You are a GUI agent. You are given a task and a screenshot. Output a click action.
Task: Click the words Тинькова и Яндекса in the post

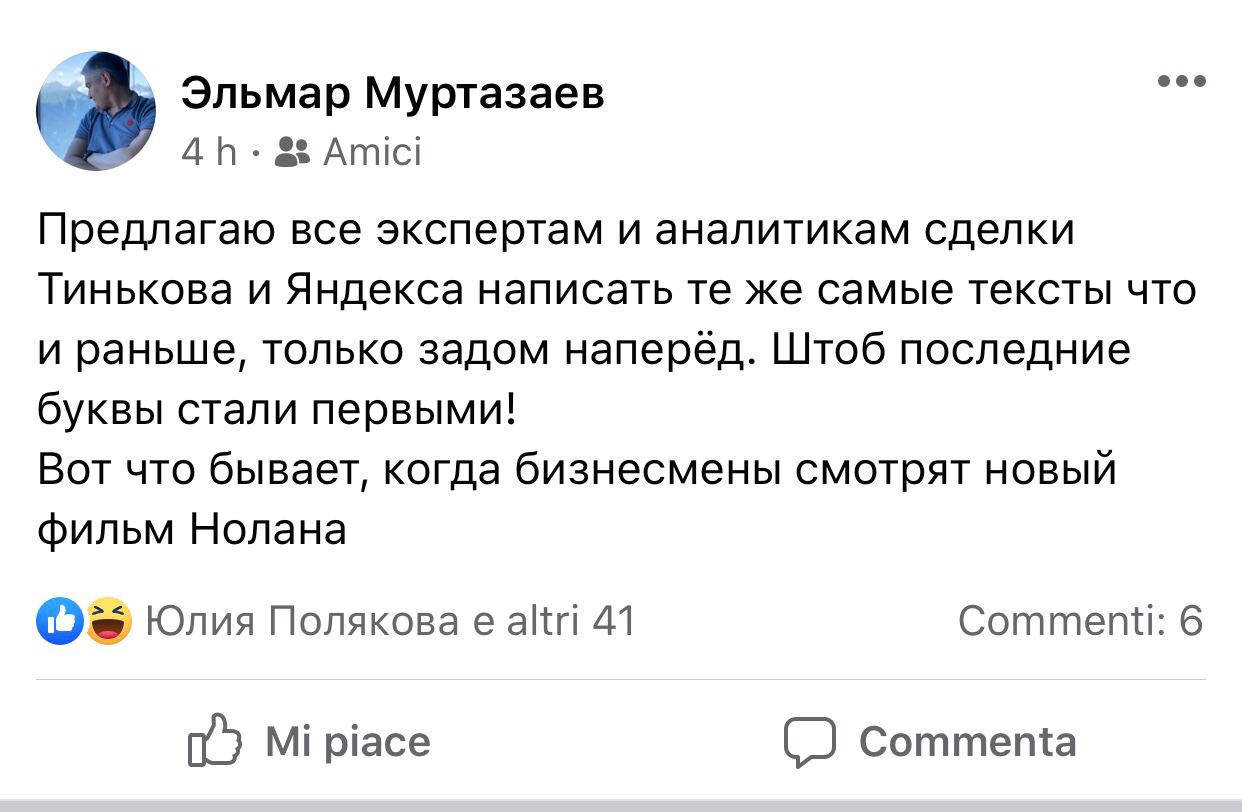[x=252, y=291]
